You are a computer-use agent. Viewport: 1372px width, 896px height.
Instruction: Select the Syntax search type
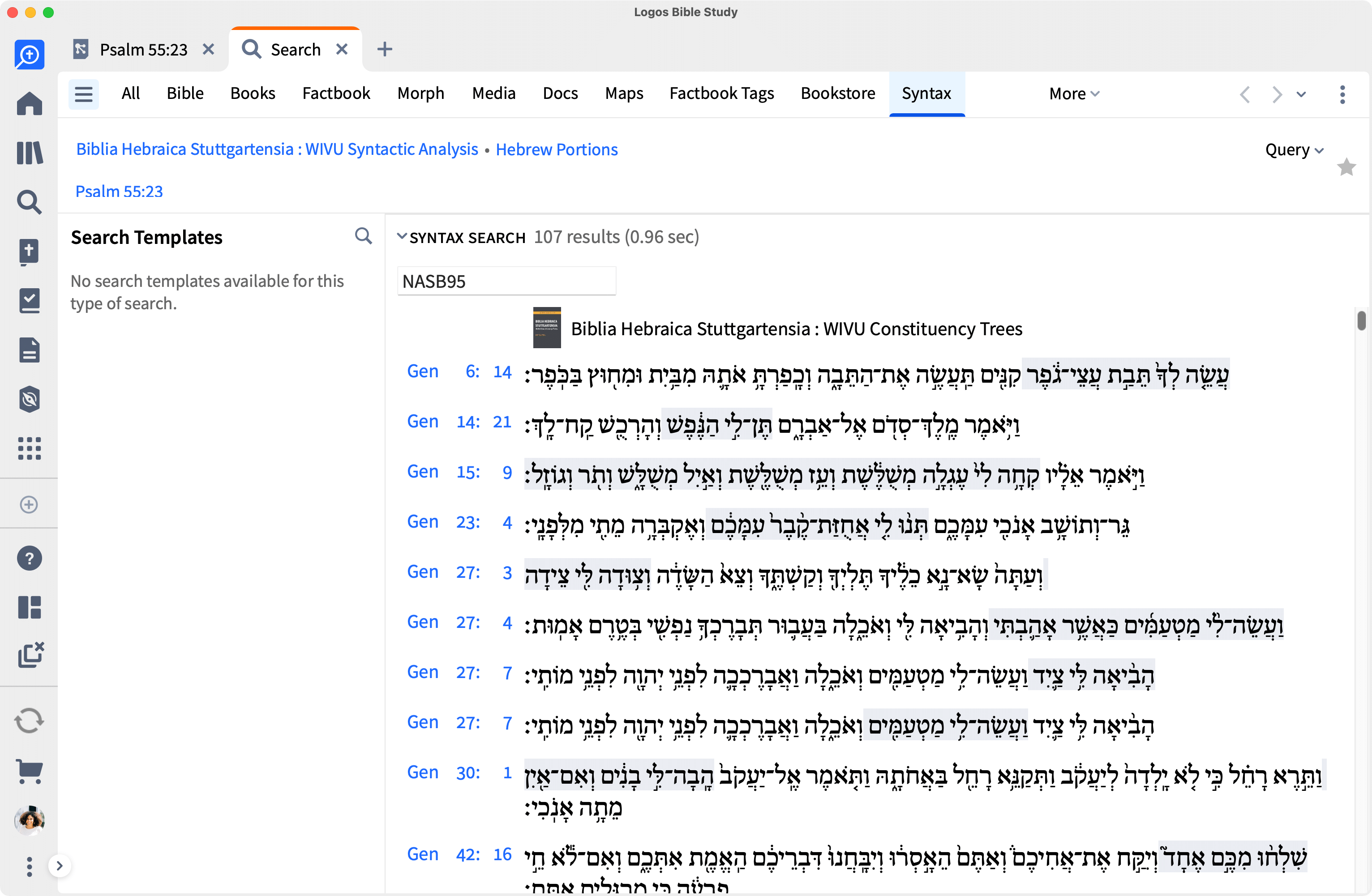click(x=926, y=94)
